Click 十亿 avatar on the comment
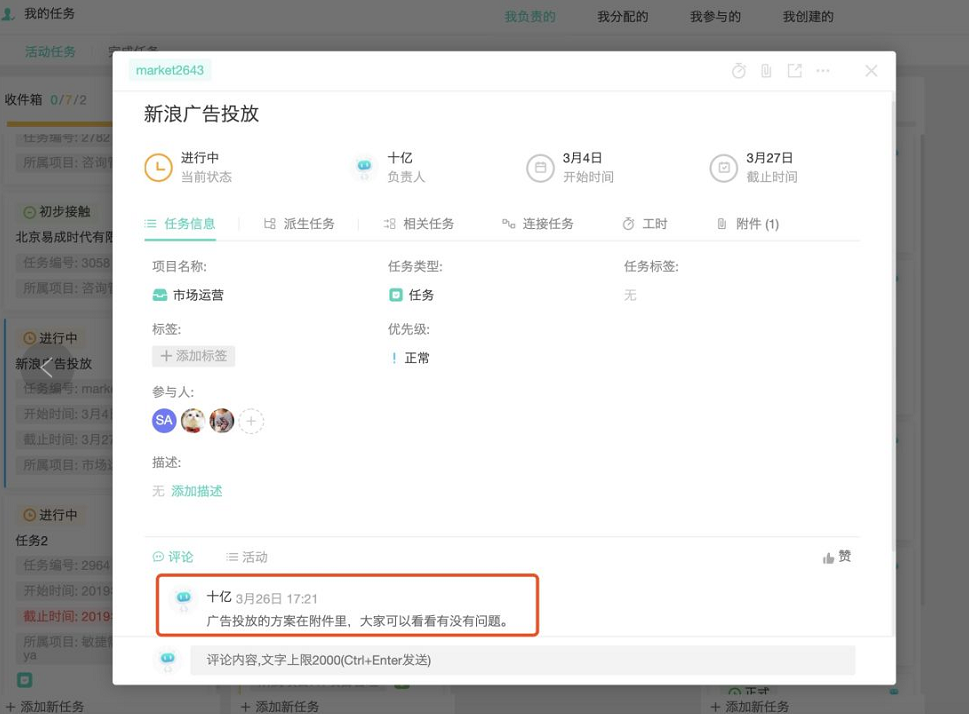969x714 pixels. tap(184, 599)
